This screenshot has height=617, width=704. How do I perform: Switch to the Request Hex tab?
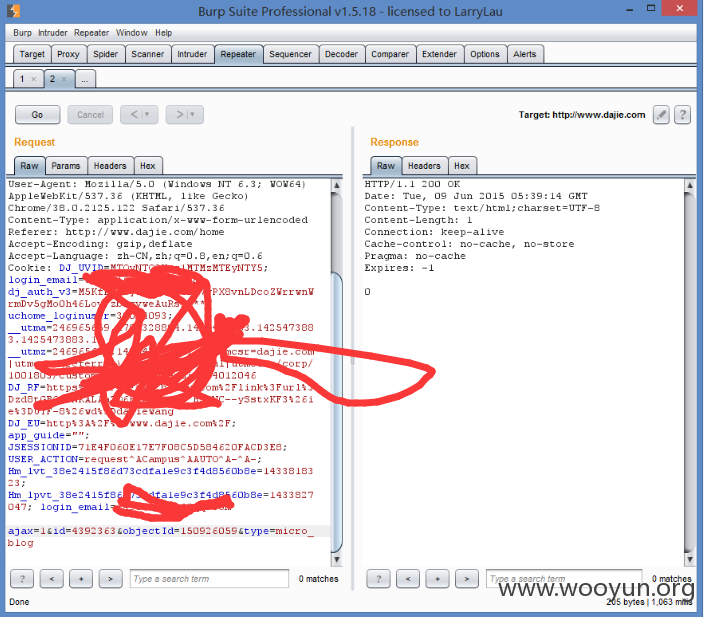pos(148,166)
